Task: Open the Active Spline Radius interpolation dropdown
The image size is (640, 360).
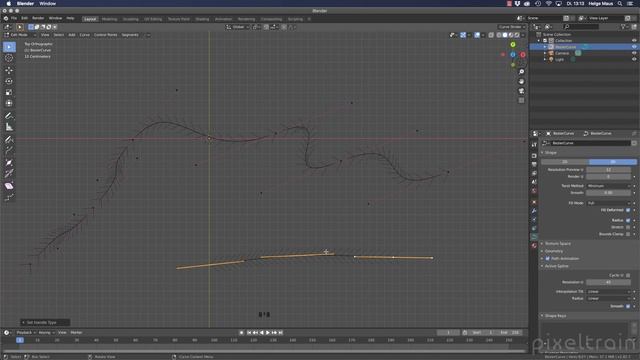Action: [609, 298]
